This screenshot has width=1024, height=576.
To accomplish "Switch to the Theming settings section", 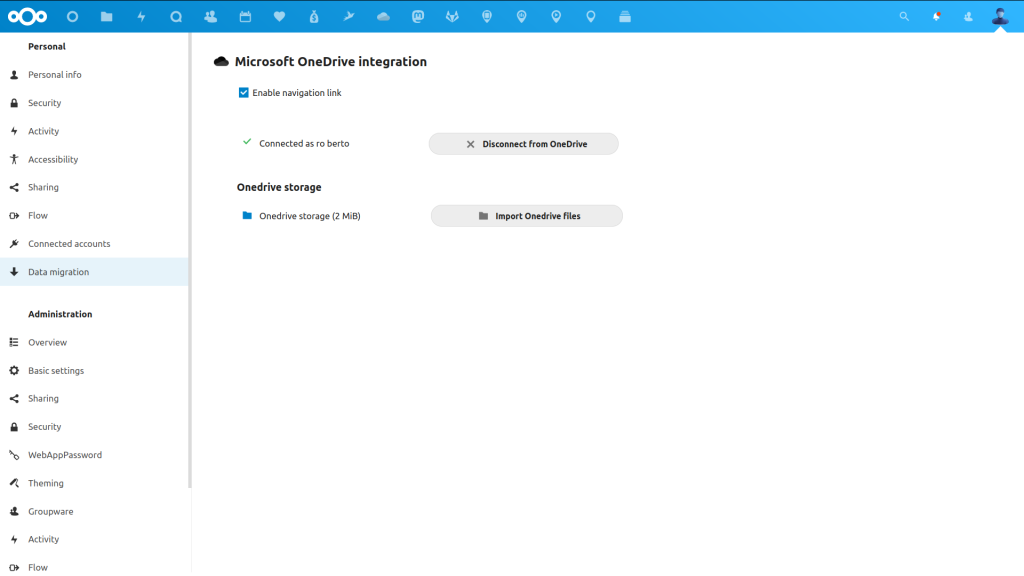I will click(47, 483).
